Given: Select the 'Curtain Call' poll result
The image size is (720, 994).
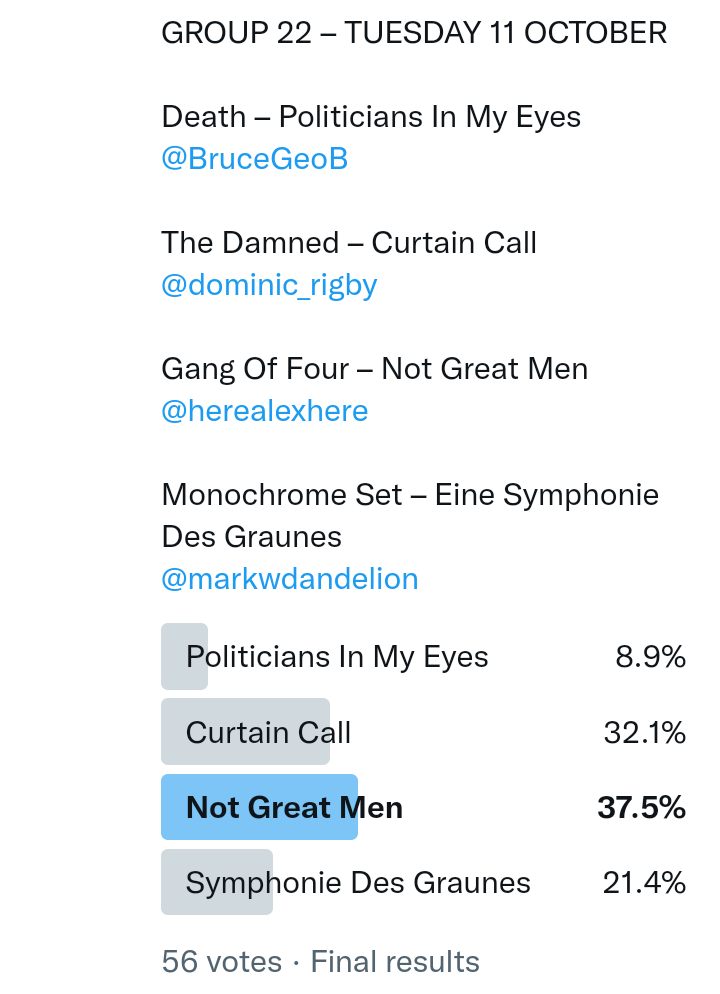Looking at the screenshot, I should pos(268,733).
